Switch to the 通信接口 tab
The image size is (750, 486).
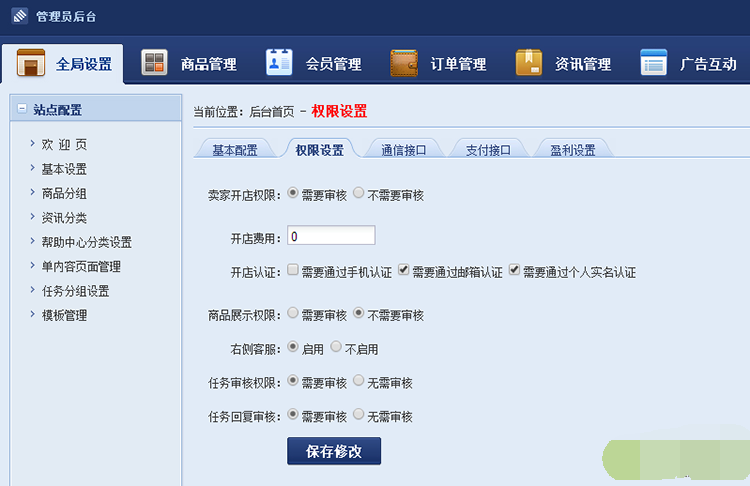coord(404,150)
